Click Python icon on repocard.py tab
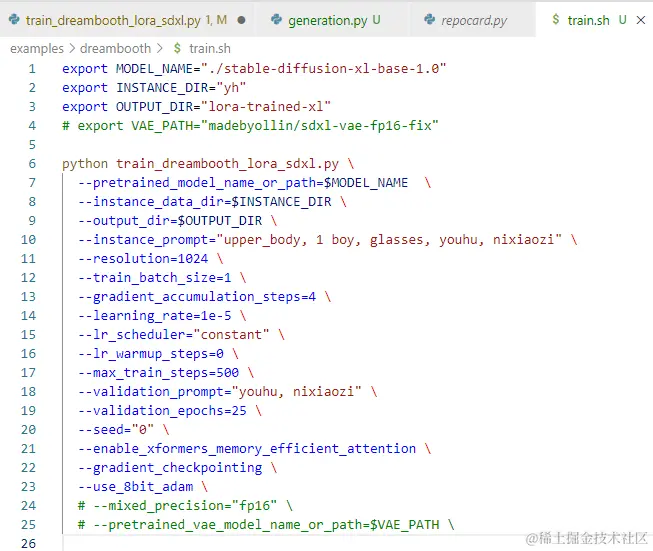Image resolution: width=653 pixels, height=551 pixels. click(x=429, y=19)
